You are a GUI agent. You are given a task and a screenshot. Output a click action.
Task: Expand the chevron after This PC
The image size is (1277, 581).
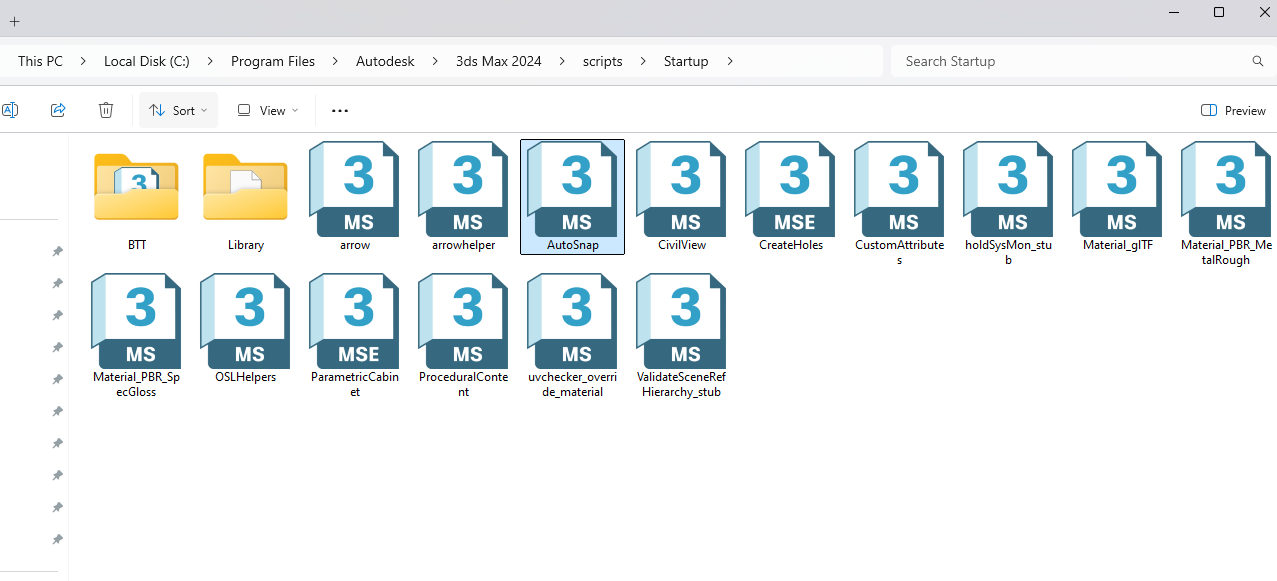83,61
